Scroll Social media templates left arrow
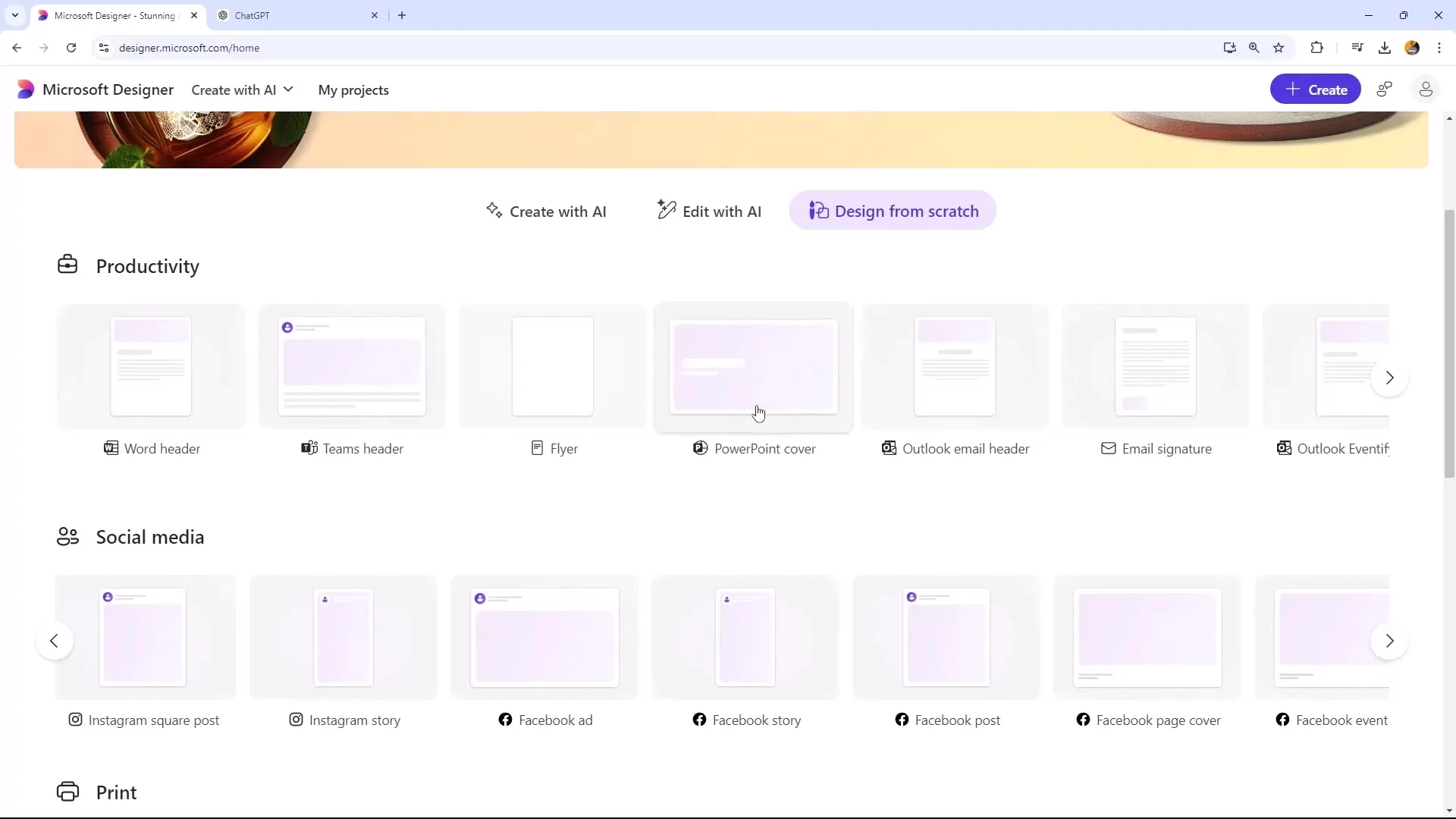This screenshot has height=819, width=1456. [54, 639]
